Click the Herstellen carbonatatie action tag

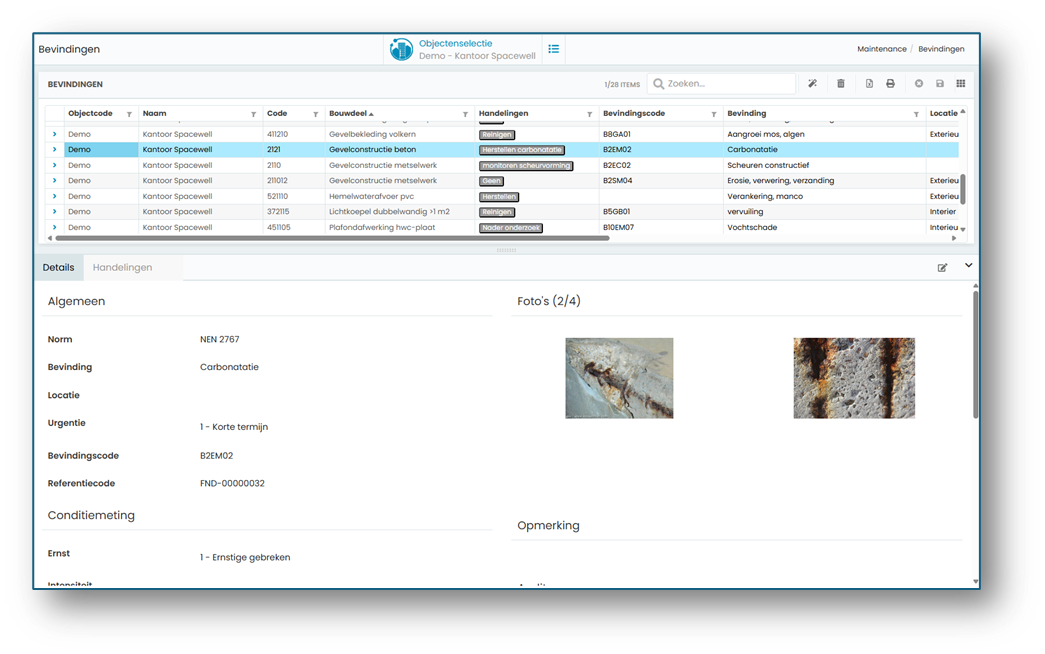click(x=522, y=150)
